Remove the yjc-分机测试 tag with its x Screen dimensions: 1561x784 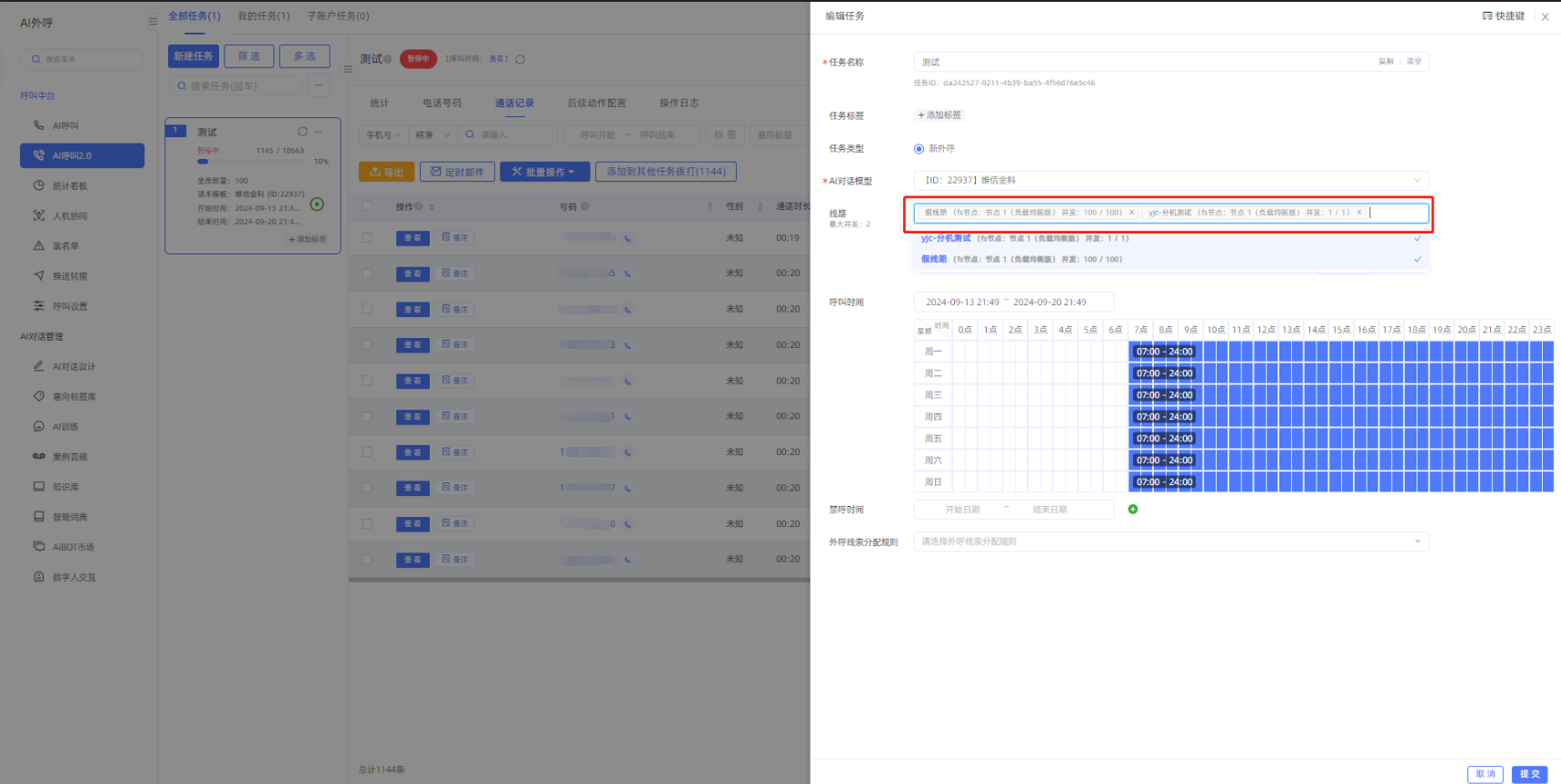1359,213
